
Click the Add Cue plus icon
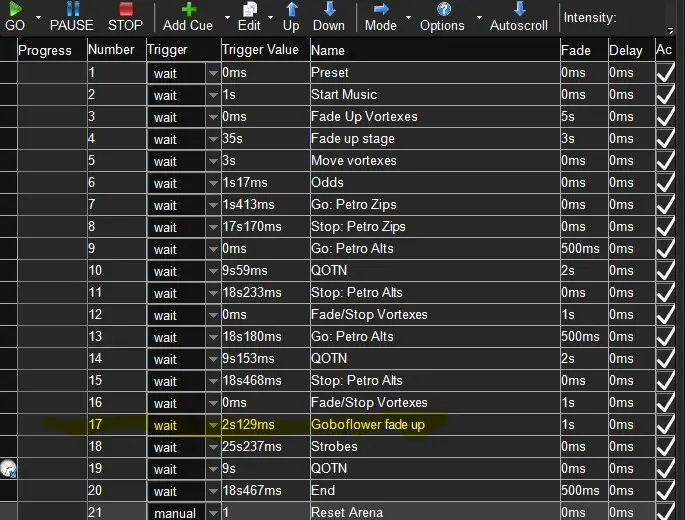coord(188,10)
